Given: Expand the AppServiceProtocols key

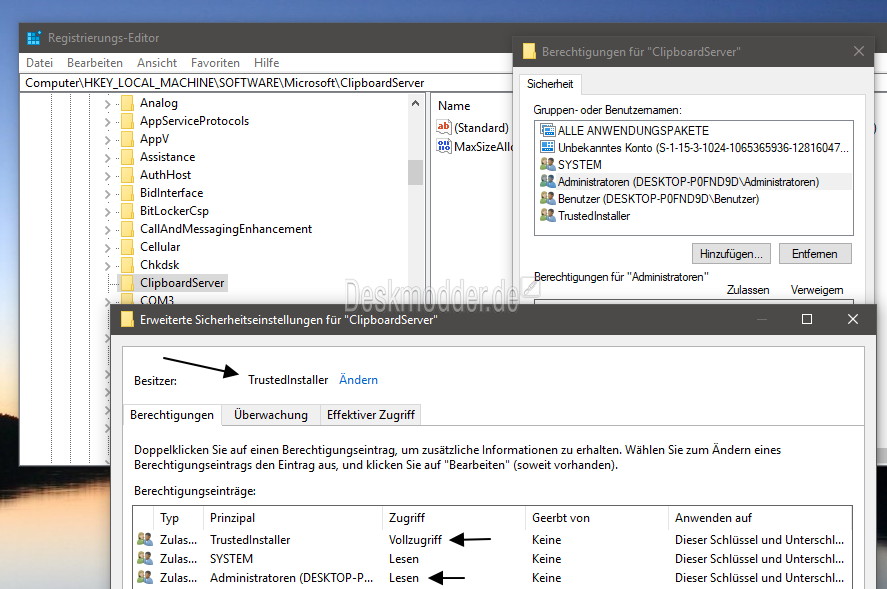Looking at the screenshot, I should coord(107,122).
